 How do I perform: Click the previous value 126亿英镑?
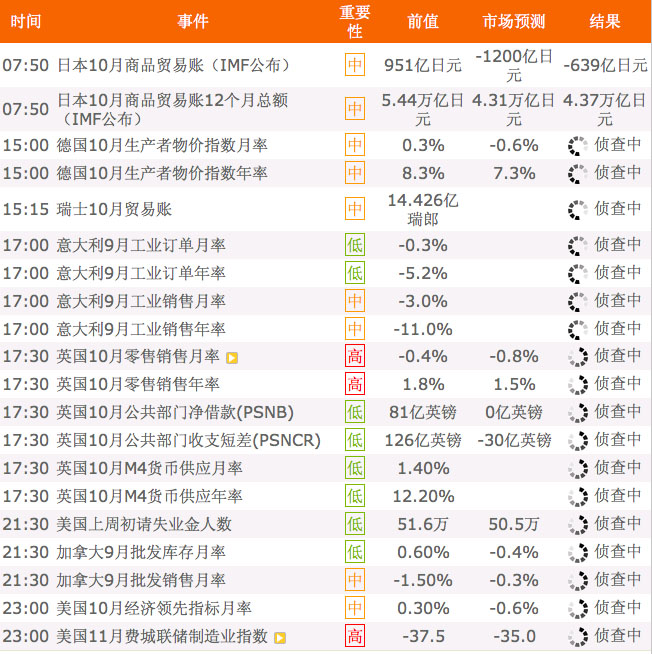[x=423, y=440]
